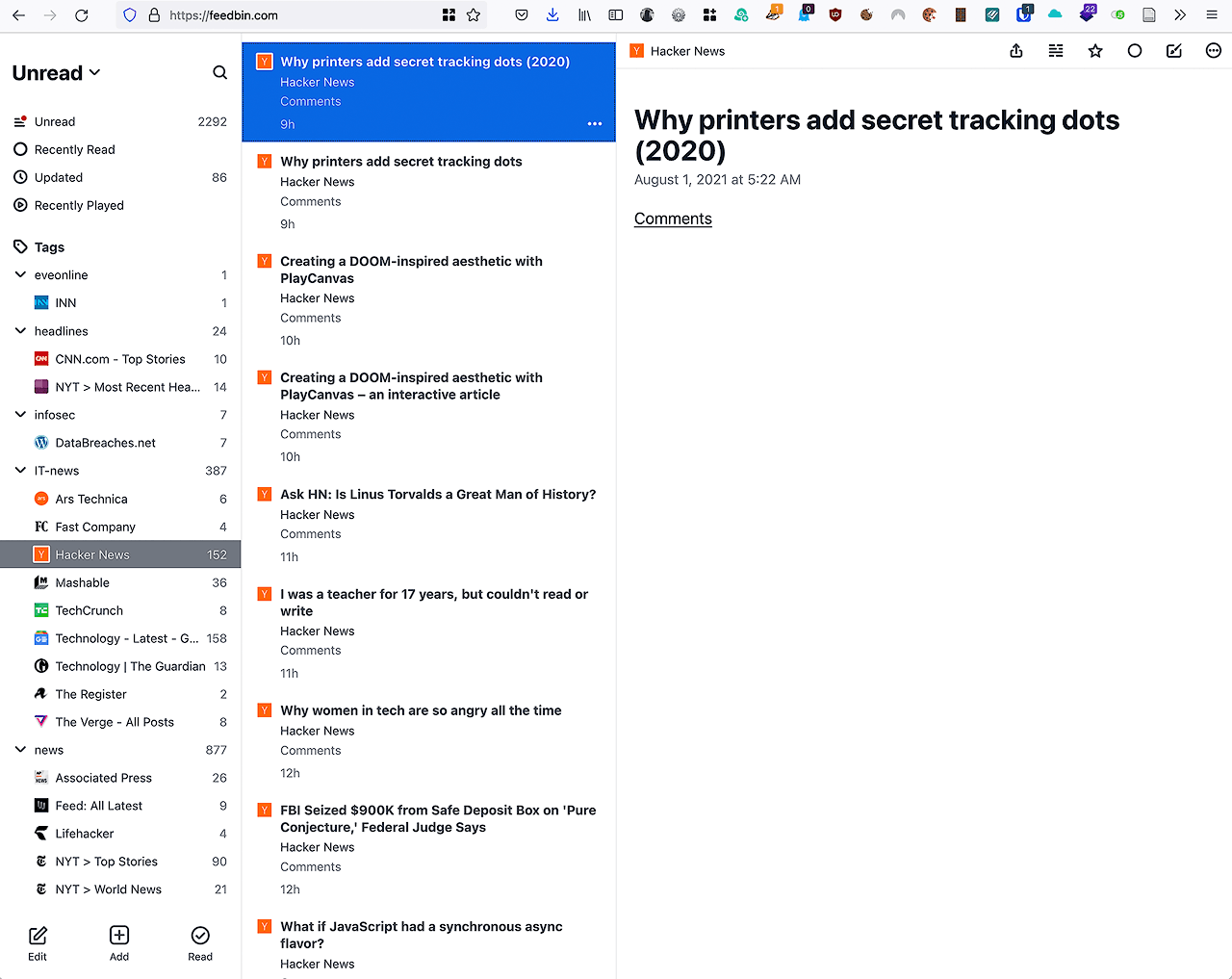
Task: Click the Tags header in sidebar
Action: 49,247
